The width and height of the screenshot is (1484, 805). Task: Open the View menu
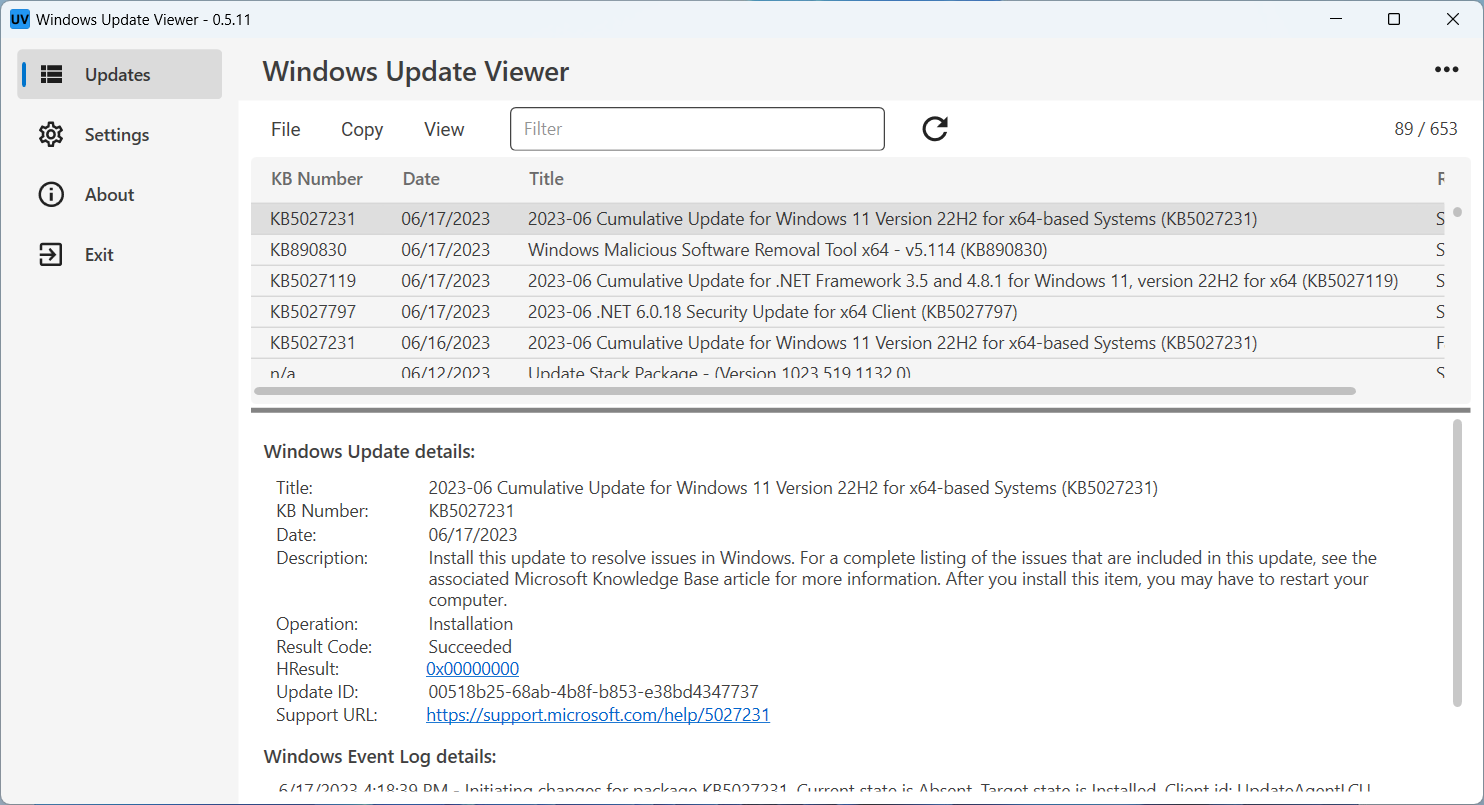[444, 129]
